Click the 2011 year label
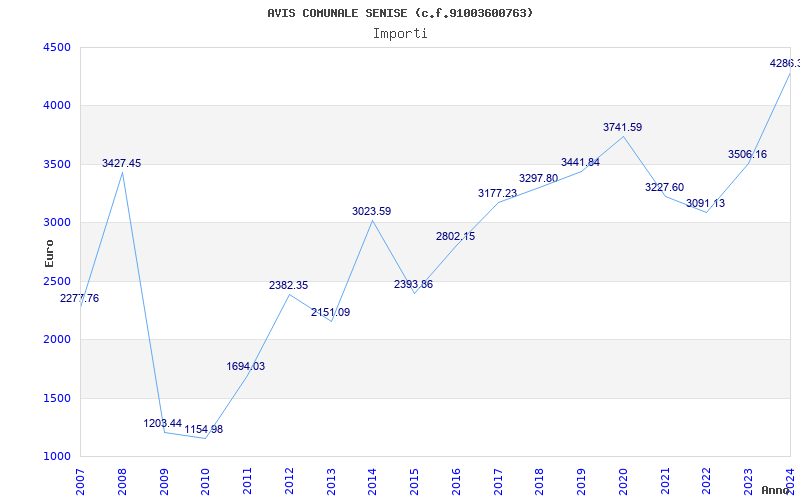The image size is (800, 500). pyautogui.click(x=247, y=482)
